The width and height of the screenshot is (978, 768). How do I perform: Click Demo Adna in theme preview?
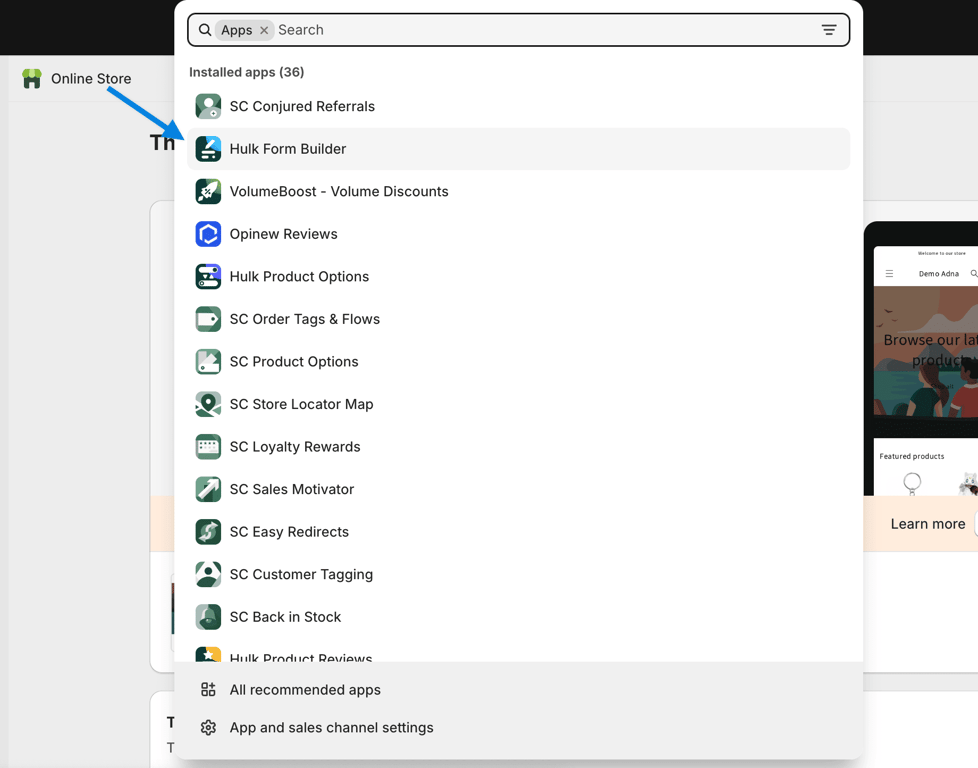938,273
